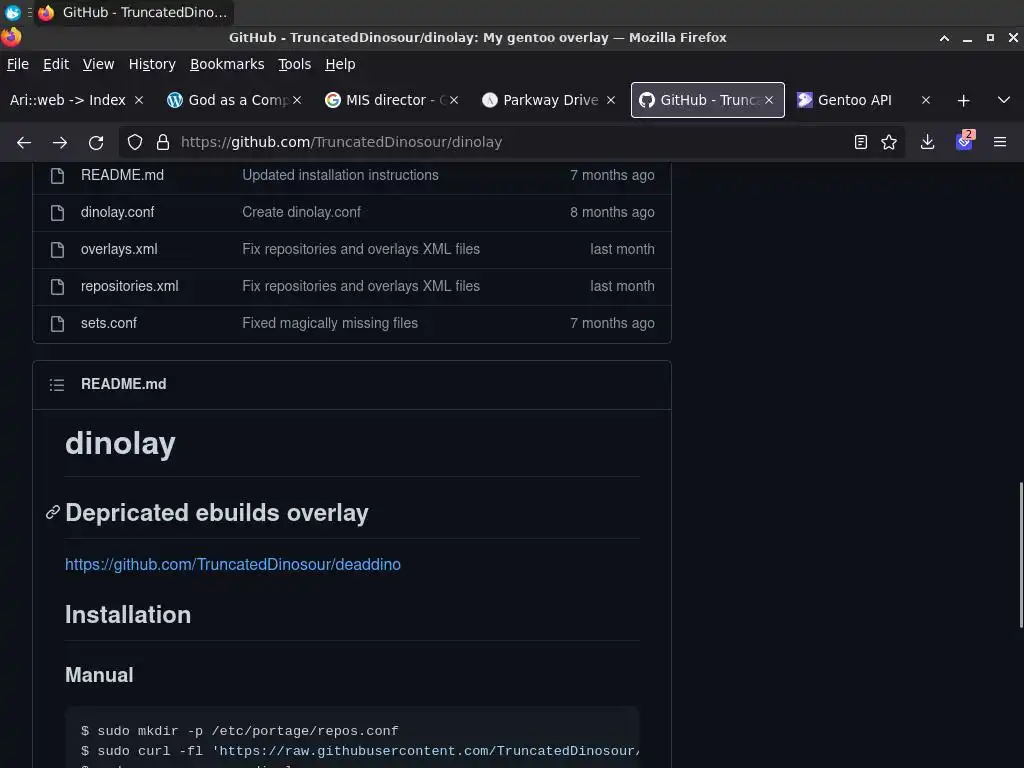Open commit 'Create dinolay.conf'
The image size is (1024, 768).
(x=301, y=212)
